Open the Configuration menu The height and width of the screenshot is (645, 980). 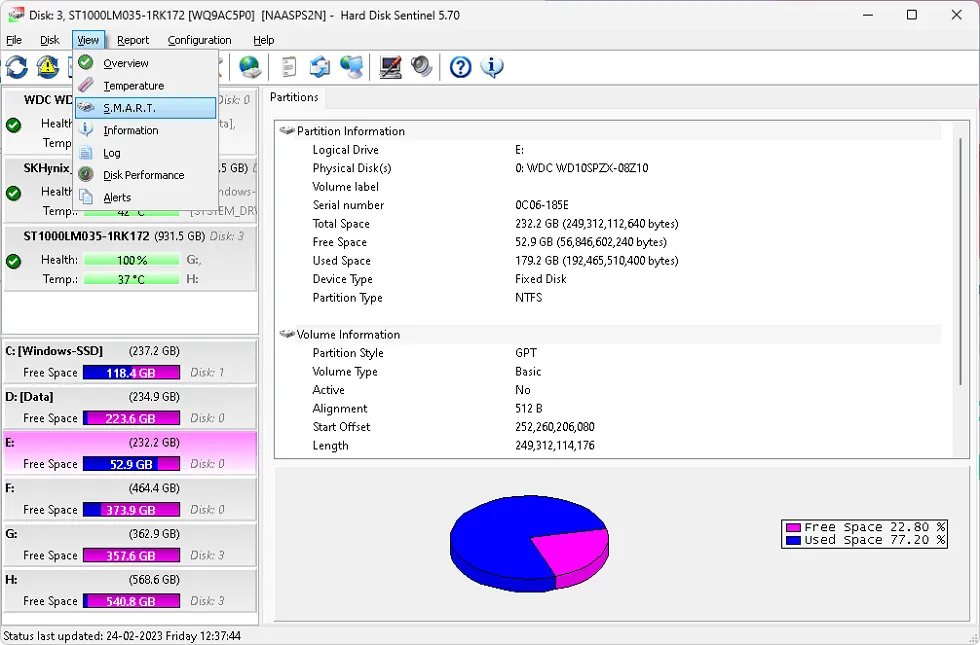(199, 40)
